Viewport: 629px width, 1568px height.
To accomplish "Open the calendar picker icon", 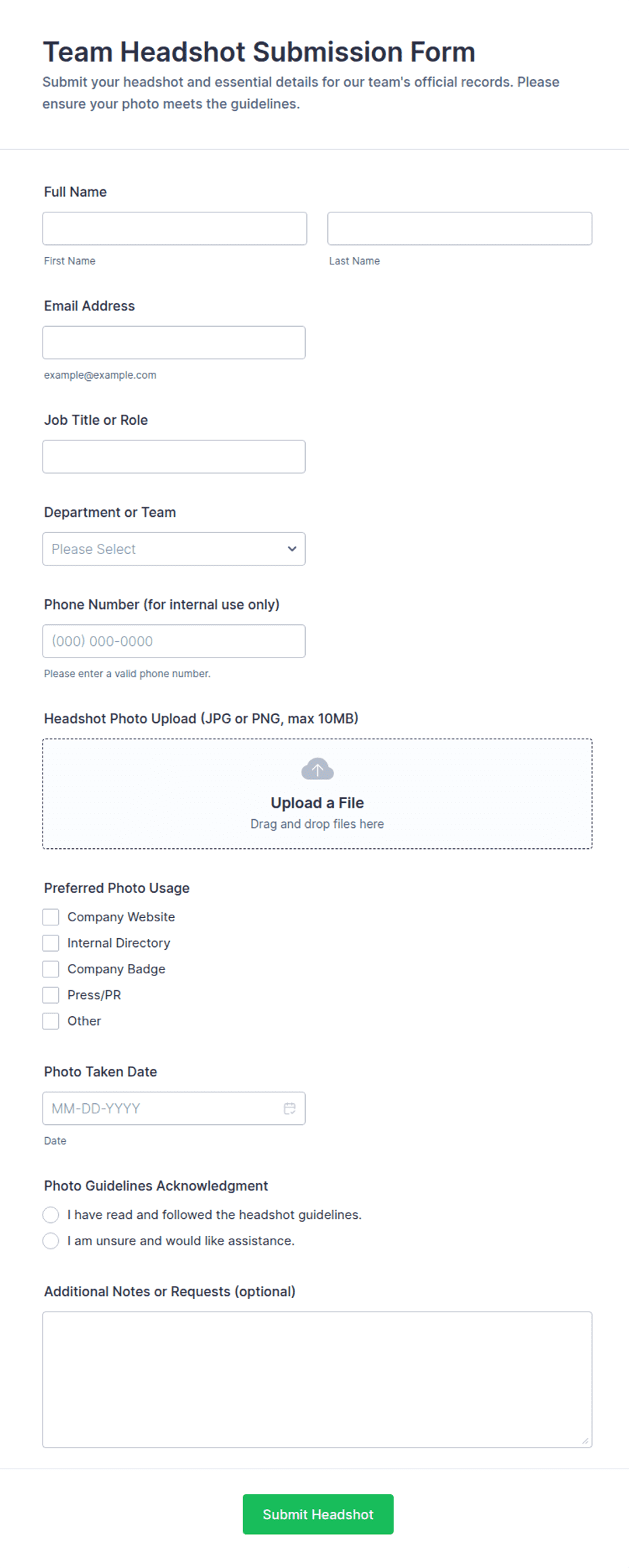I will point(289,1108).
